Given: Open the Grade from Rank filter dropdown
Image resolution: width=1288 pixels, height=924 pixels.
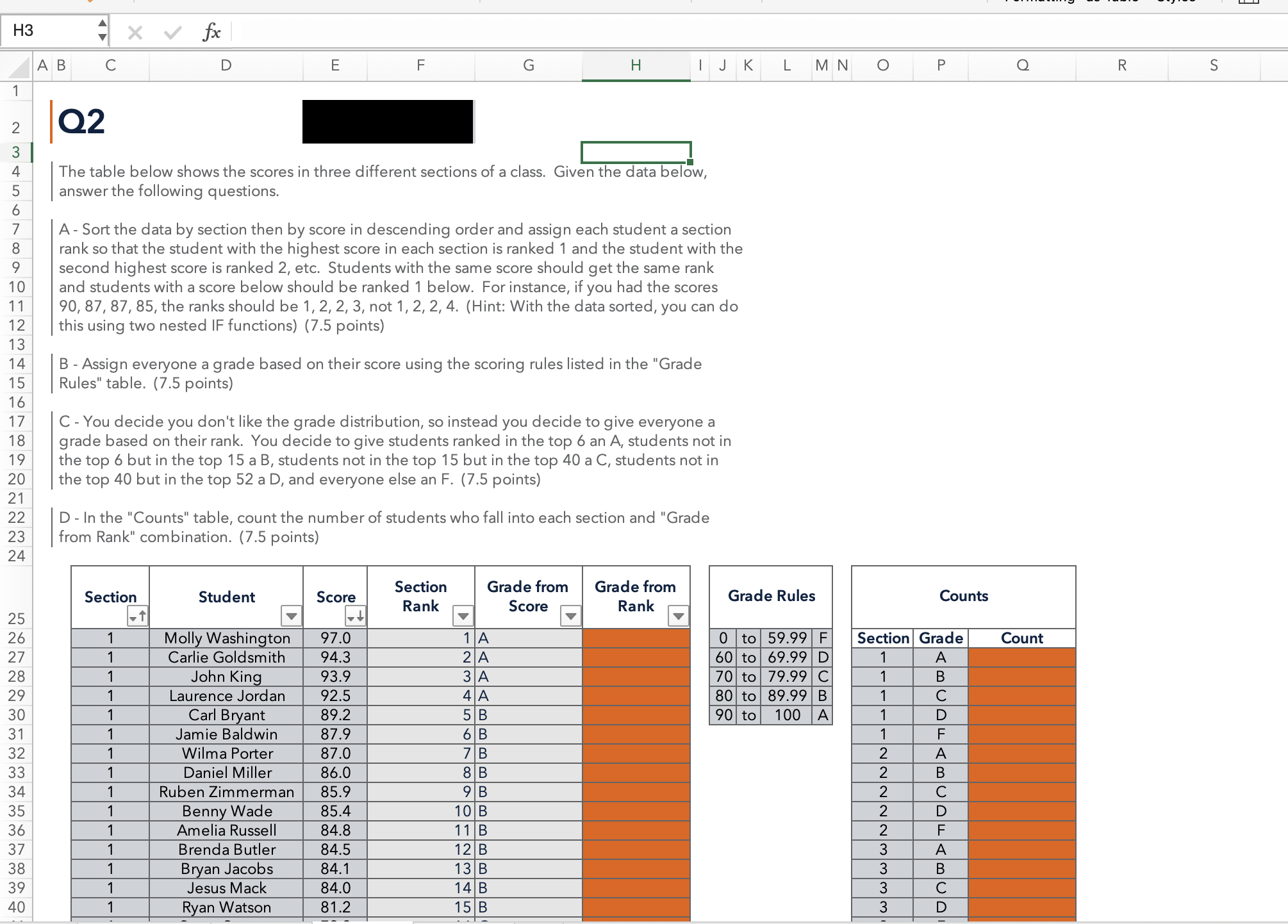Looking at the screenshot, I should point(678,616).
